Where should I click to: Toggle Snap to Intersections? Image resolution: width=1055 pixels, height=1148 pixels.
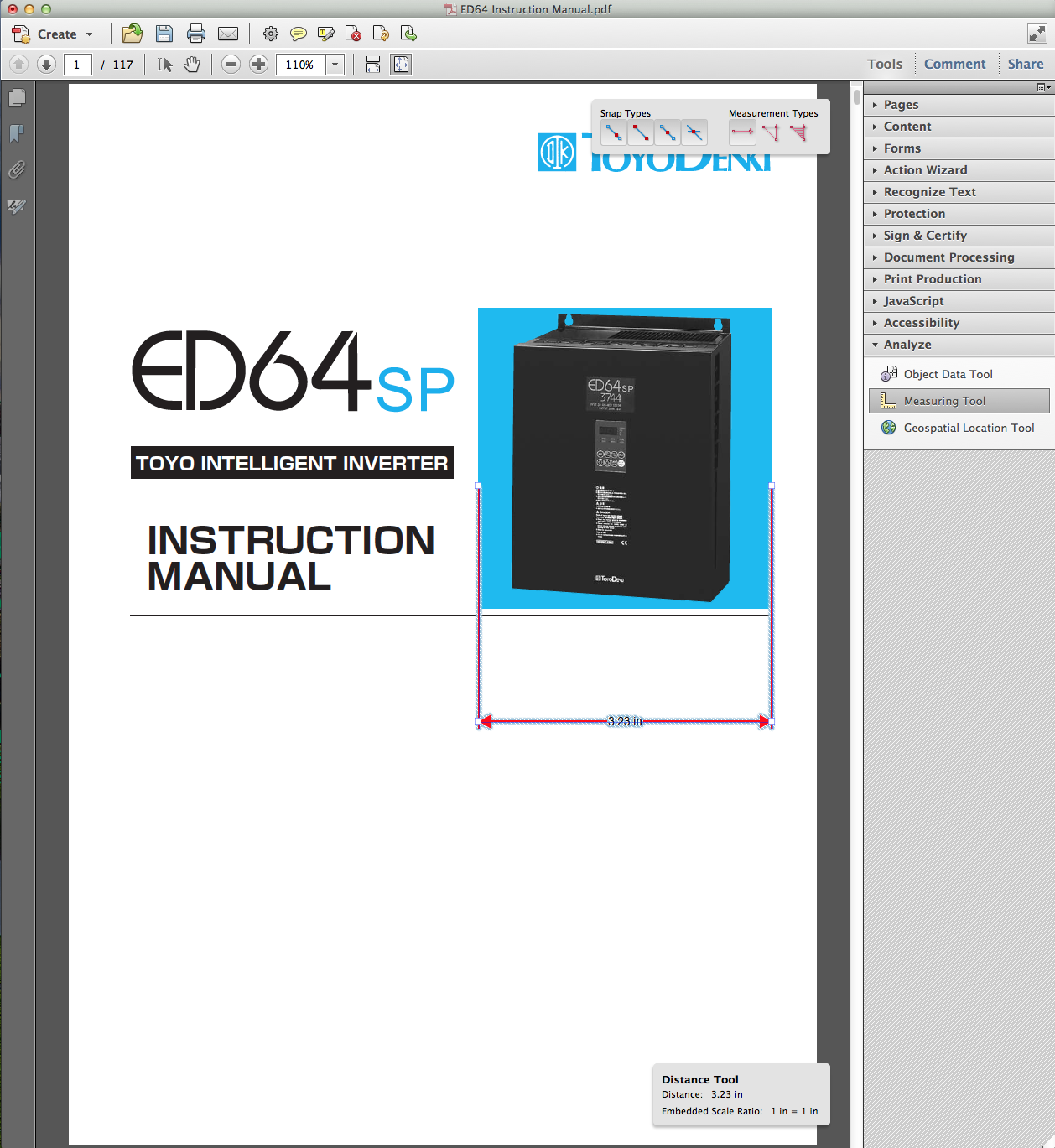tap(694, 132)
